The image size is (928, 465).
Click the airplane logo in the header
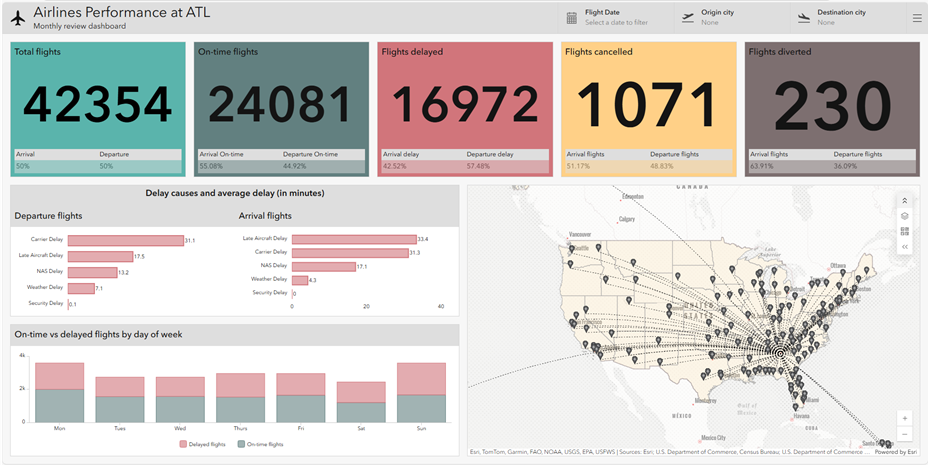pyautogui.click(x=18, y=18)
